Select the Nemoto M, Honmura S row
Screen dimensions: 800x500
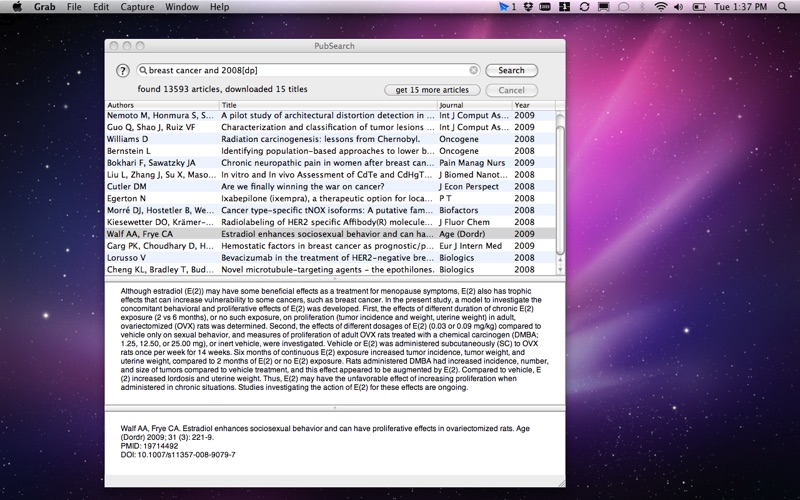pos(330,115)
